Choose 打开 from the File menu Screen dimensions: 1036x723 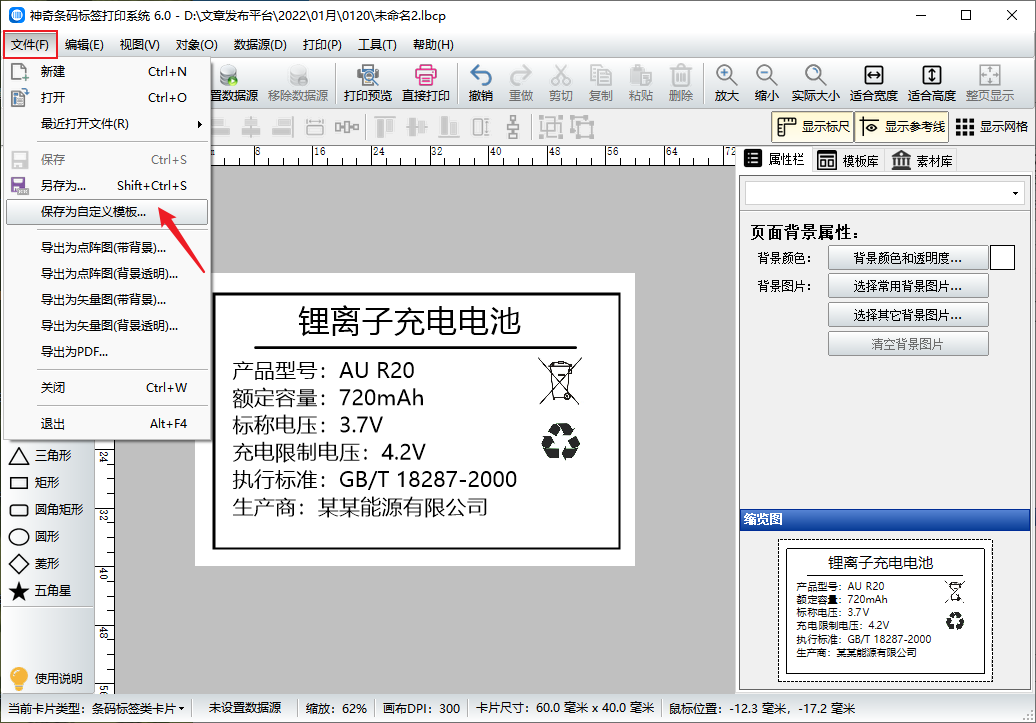[107, 97]
